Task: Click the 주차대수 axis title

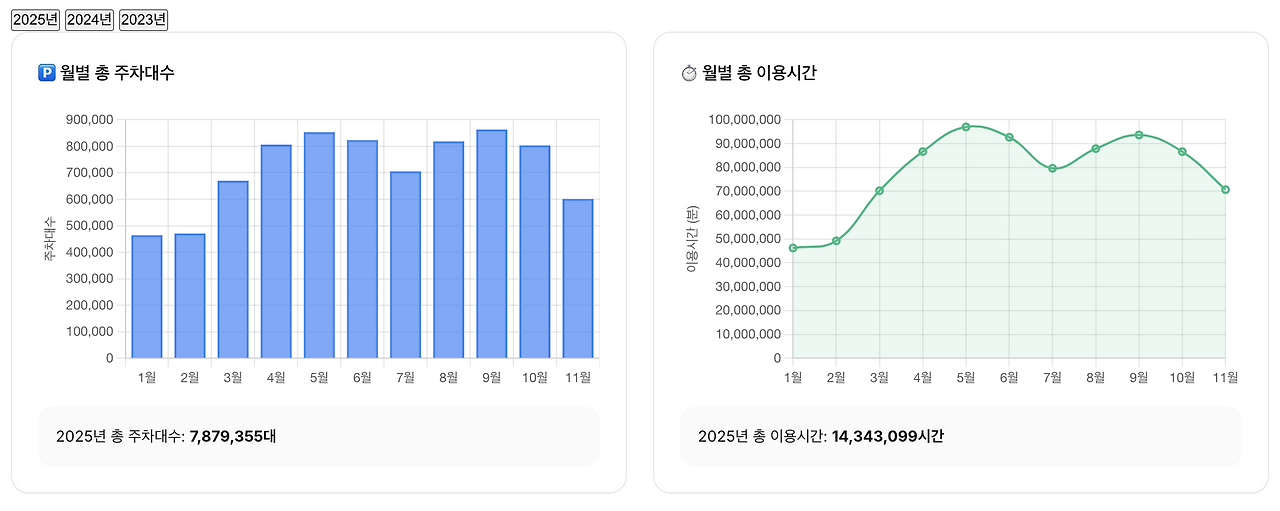Action: 49,240
